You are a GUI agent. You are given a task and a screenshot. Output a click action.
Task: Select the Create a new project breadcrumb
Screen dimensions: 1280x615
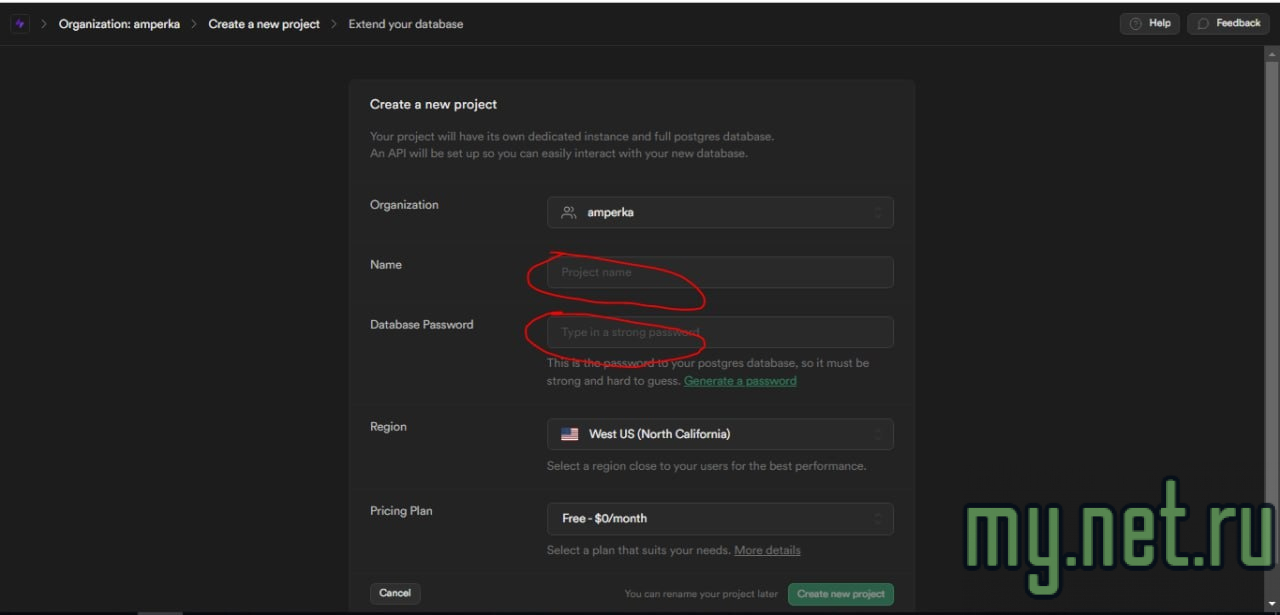[264, 24]
